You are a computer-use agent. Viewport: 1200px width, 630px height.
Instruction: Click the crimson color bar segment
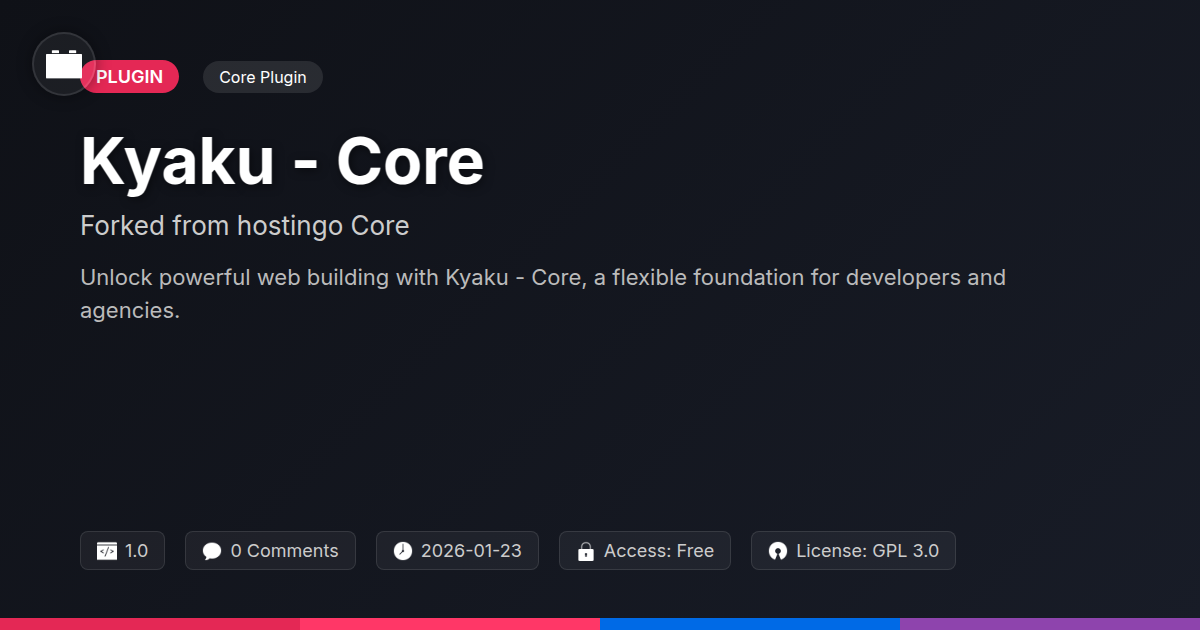click(150, 623)
